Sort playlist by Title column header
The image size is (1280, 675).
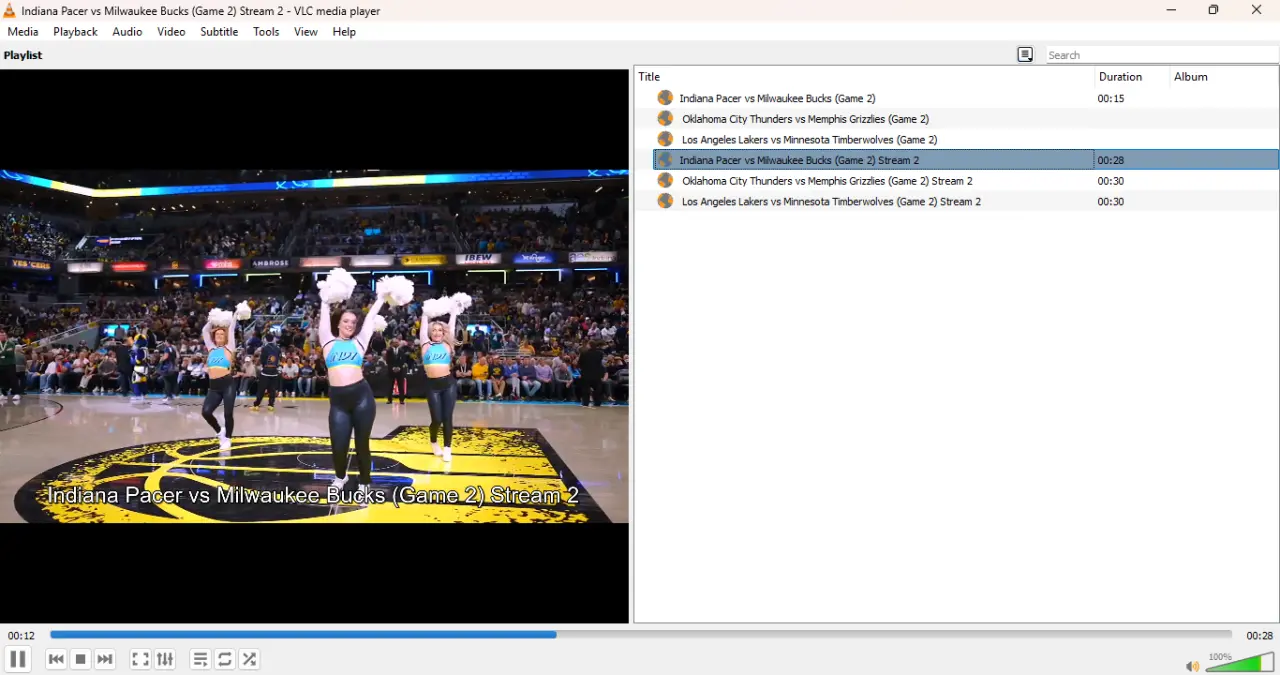864,77
